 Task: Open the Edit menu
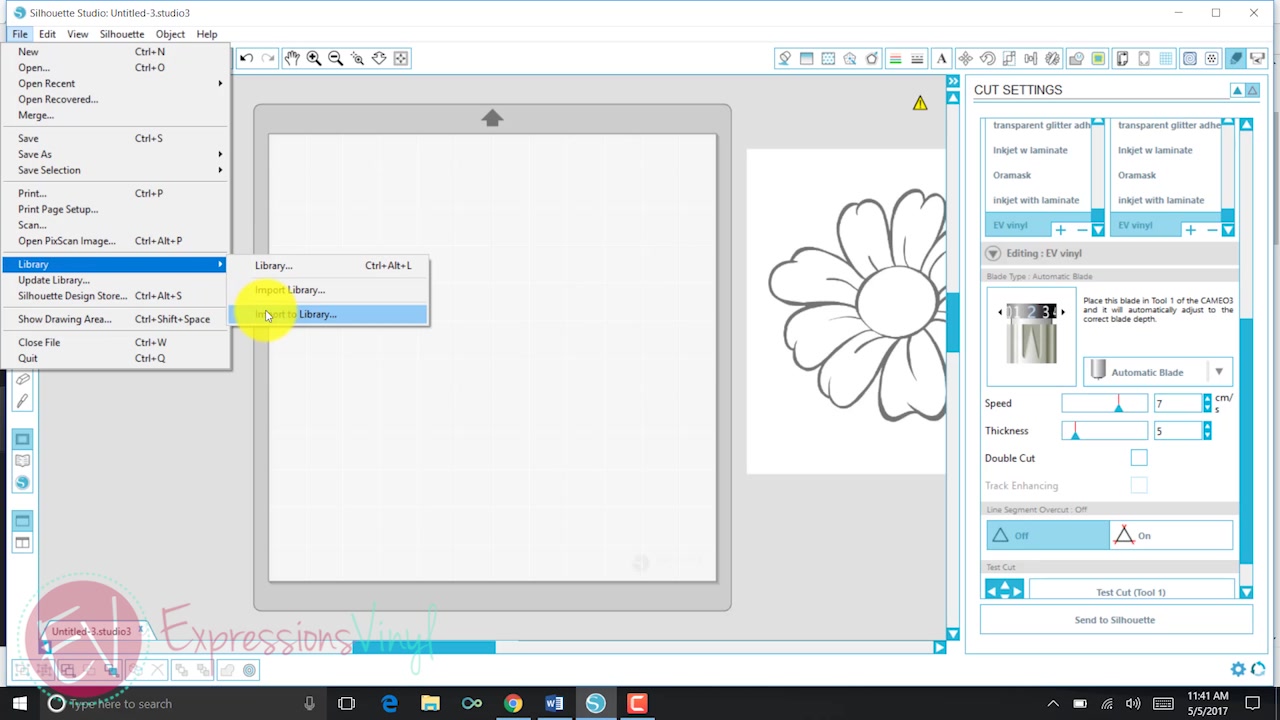47,34
